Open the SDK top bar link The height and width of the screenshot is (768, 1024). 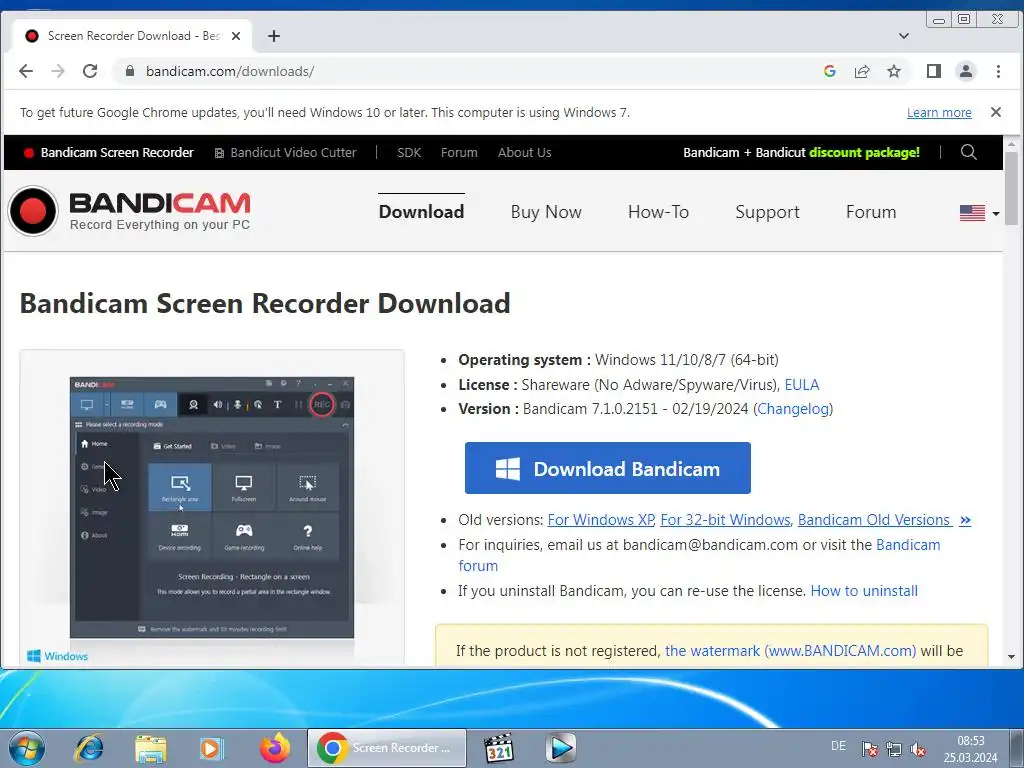click(x=409, y=153)
